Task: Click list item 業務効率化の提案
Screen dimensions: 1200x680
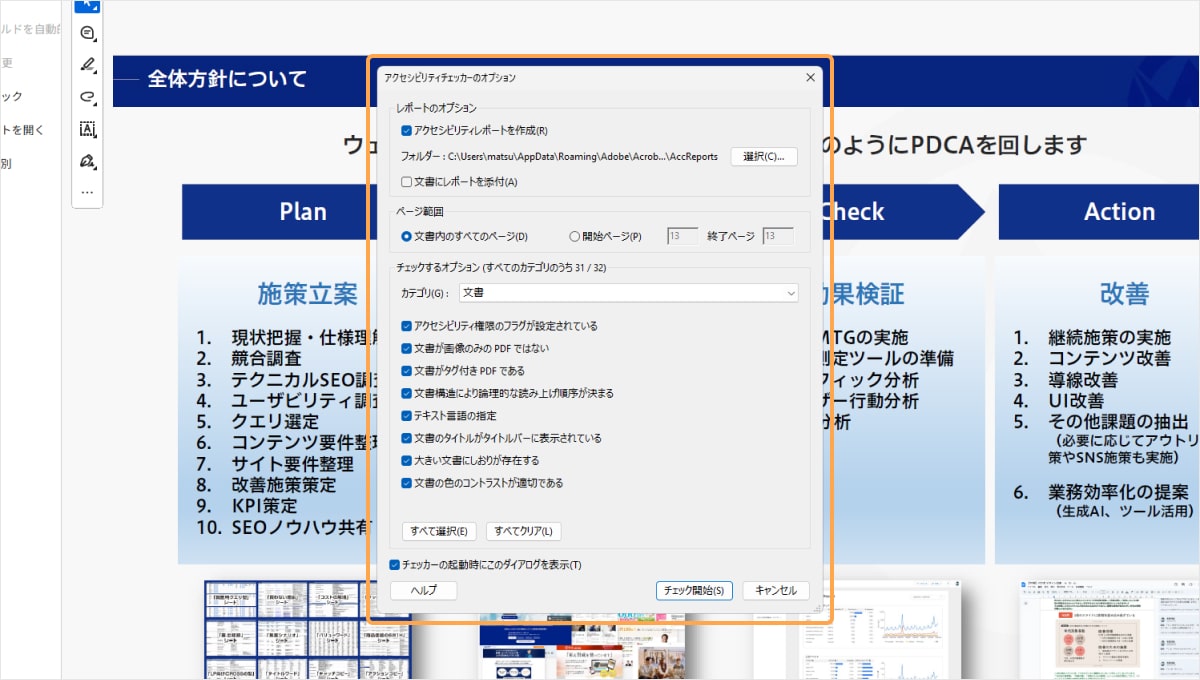Action: click(1118, 491)
